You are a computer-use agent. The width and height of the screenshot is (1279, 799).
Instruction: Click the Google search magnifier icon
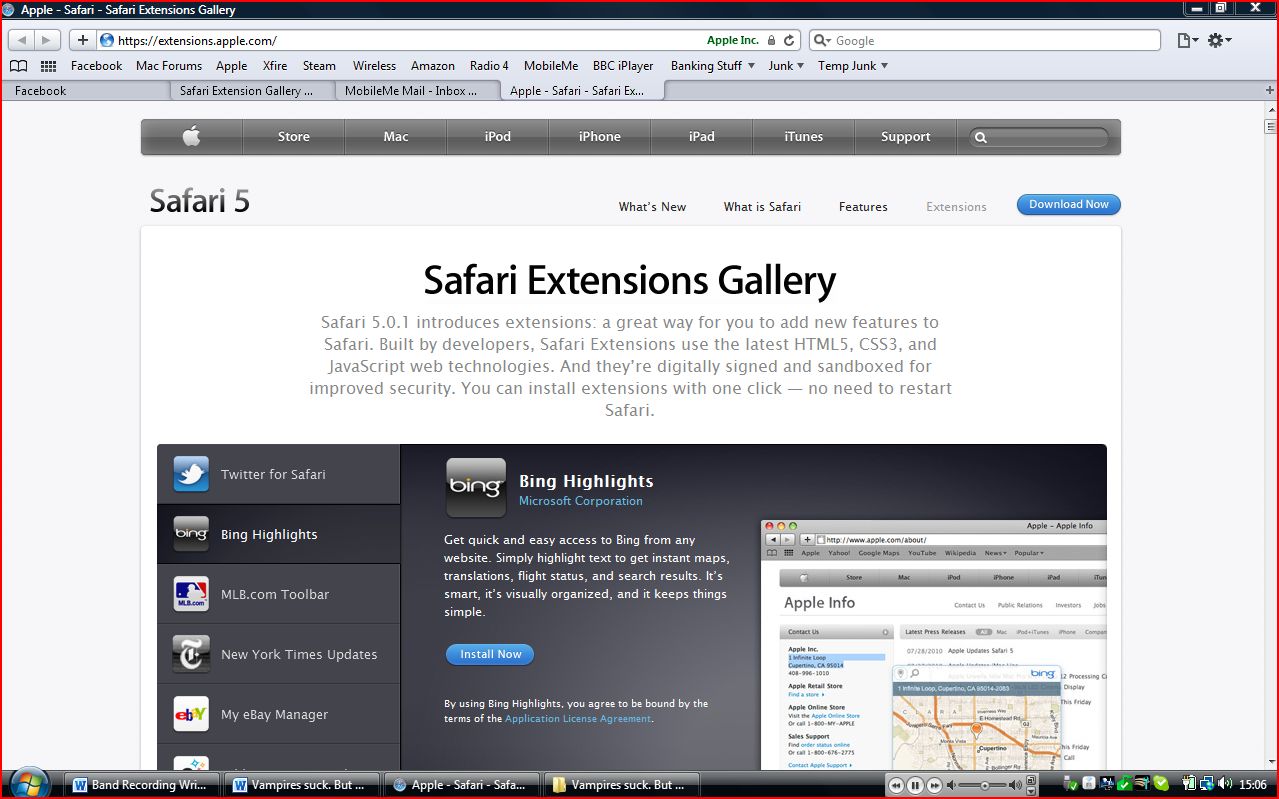click(822, 41)
